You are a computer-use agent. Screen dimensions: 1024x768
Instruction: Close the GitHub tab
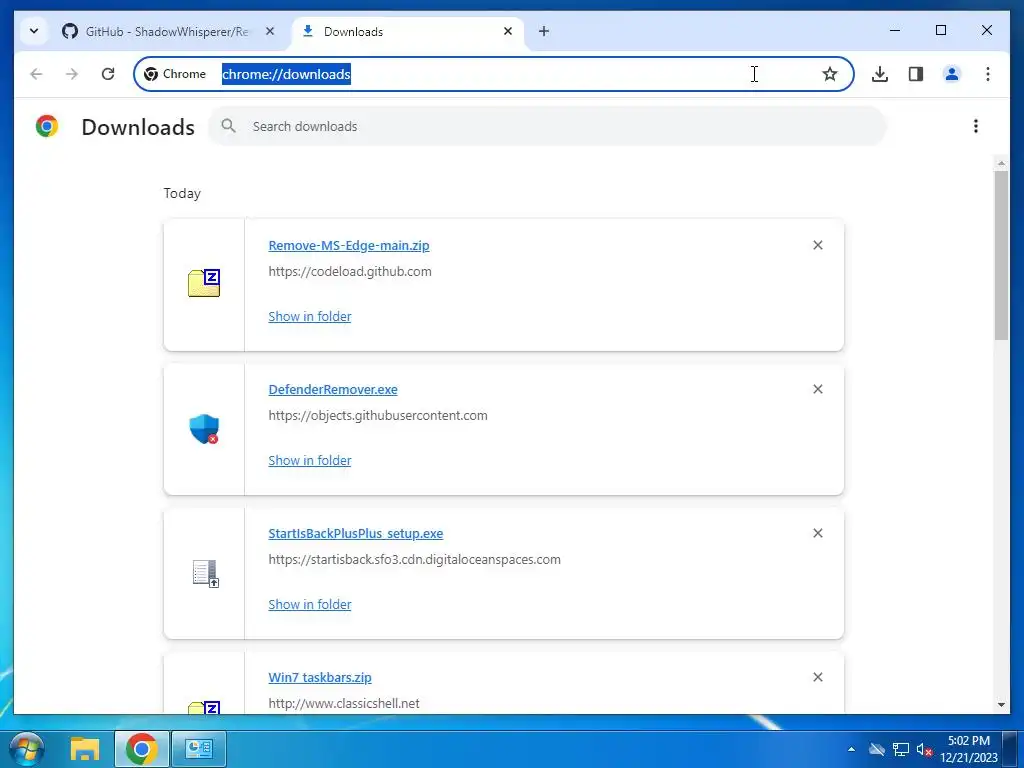[270, 31]
